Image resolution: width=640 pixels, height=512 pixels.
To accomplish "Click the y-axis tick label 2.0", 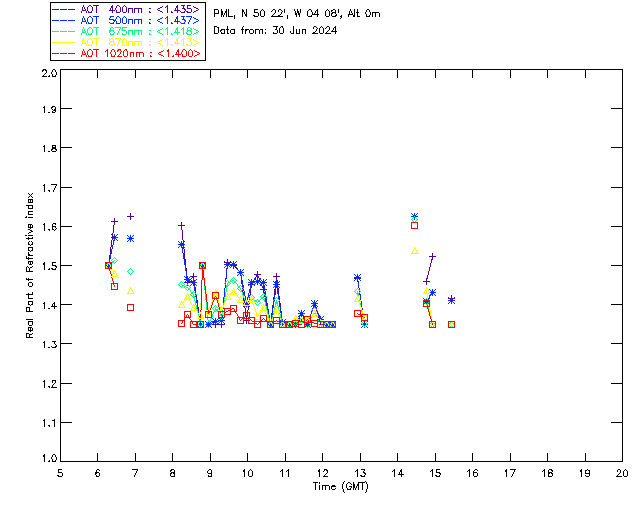I will tap(49, 73).
